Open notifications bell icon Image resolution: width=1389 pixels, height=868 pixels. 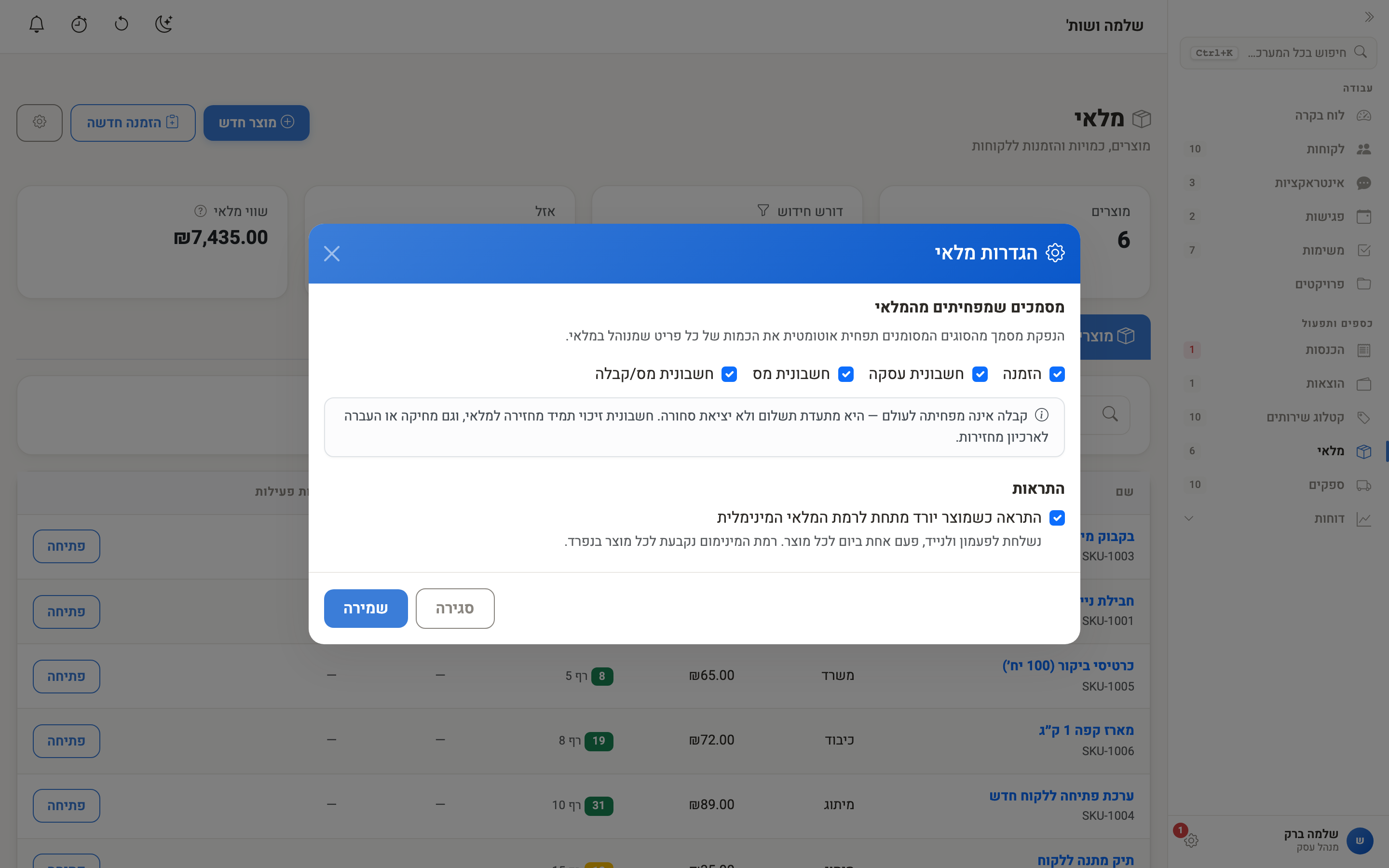click(37, 24)
